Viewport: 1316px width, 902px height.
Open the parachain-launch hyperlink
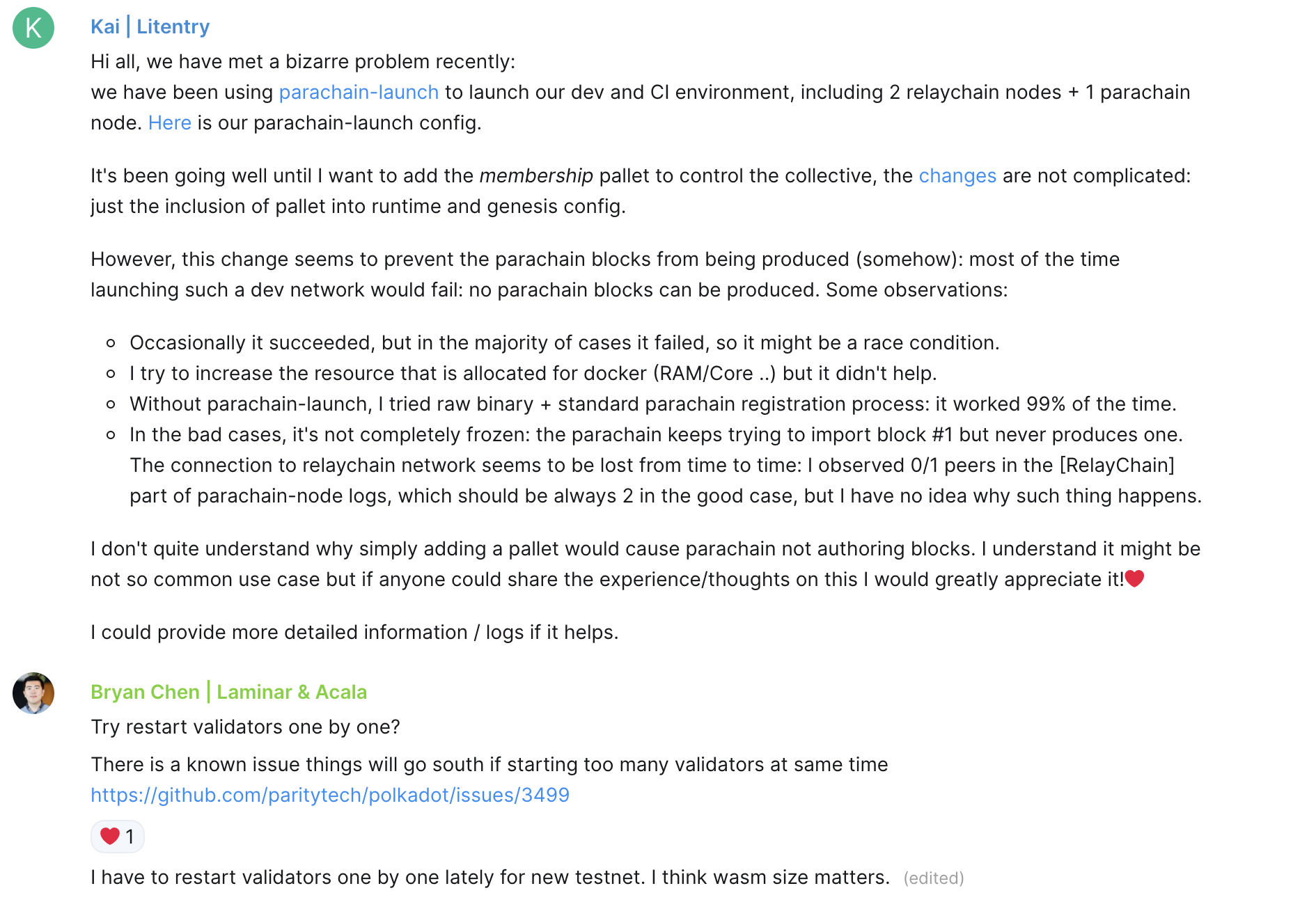[358, 92]
